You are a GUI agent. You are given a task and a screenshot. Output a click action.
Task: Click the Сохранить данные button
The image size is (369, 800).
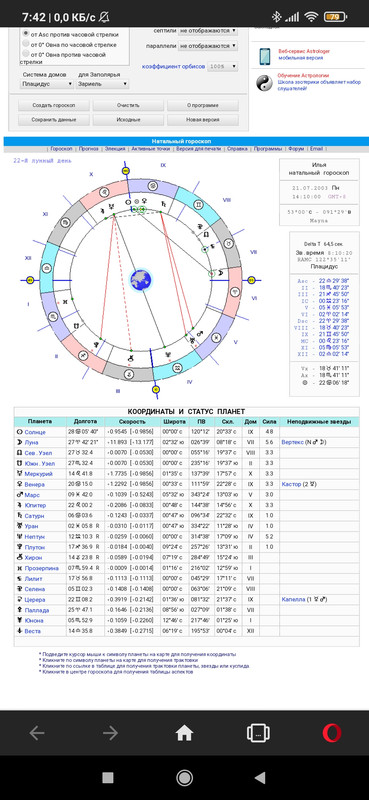coord(54,120)
